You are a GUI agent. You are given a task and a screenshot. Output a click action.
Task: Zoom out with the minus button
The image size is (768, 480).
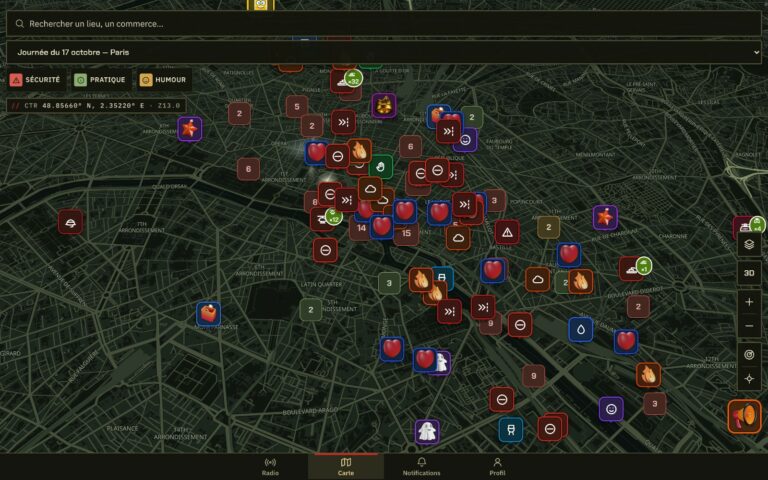tap(749, 326)
